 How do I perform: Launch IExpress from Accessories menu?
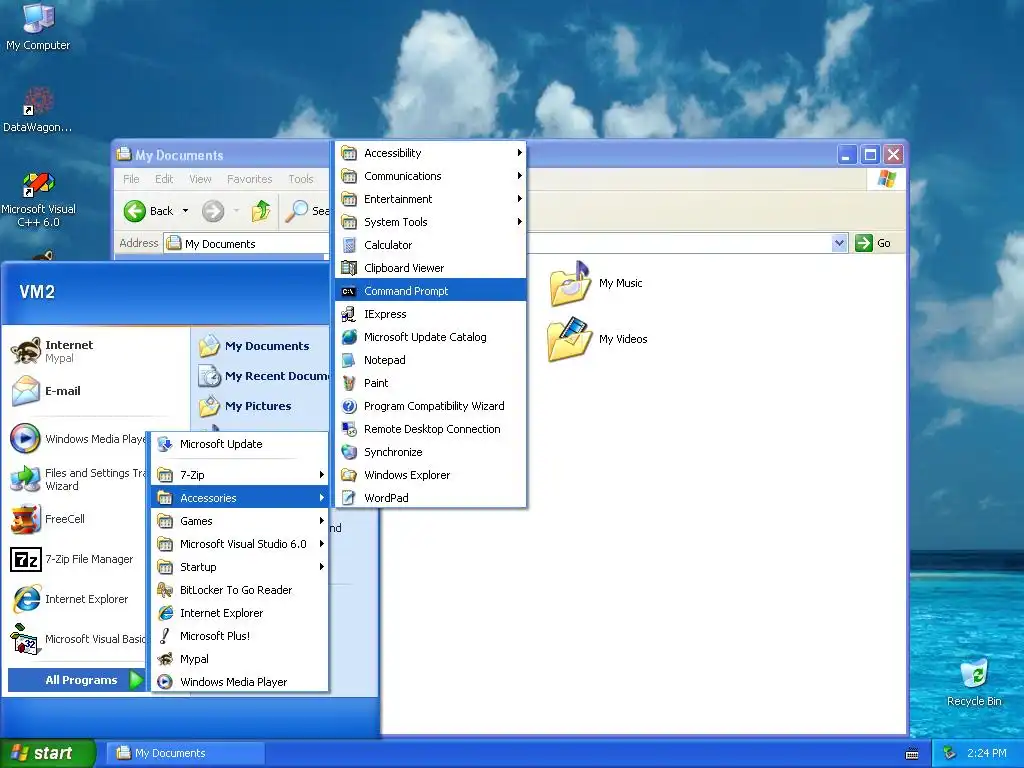430,314
